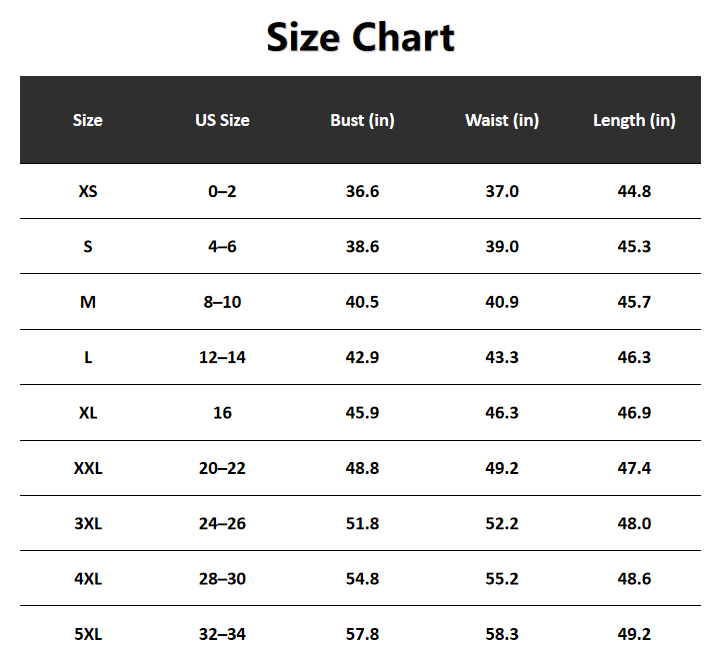
Task: Click length value 49.2 in 5XL row
Action: pyautogui.click(x=634, y=634)
